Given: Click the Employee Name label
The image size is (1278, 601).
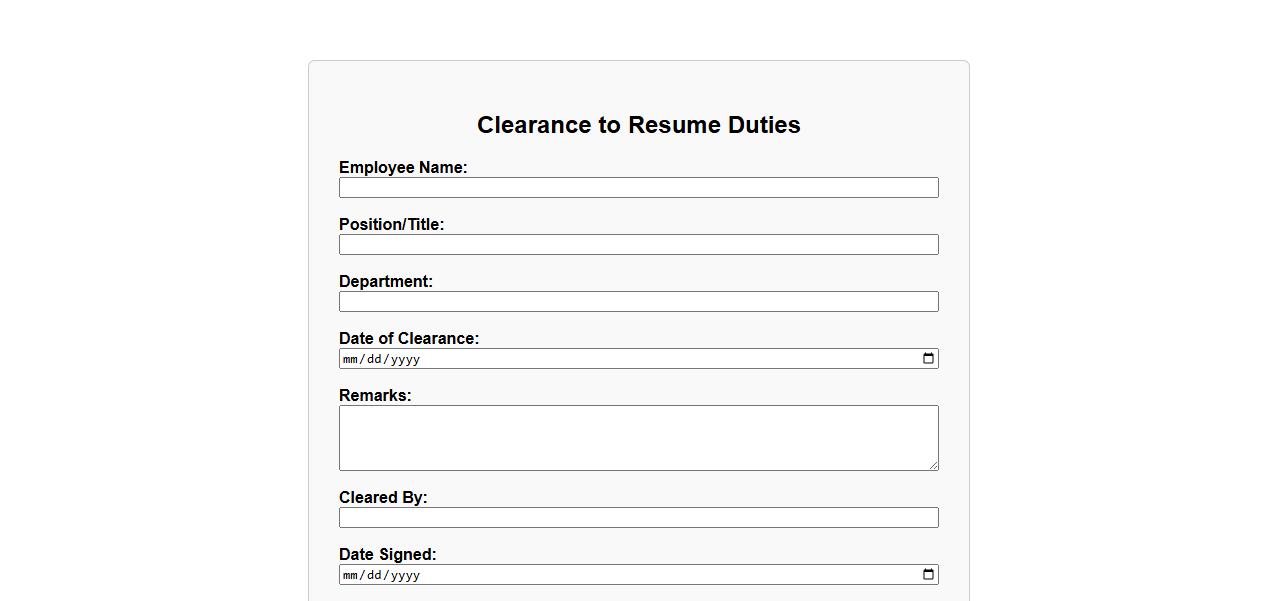Looking at the screenshot, I should tap(403, 168).
